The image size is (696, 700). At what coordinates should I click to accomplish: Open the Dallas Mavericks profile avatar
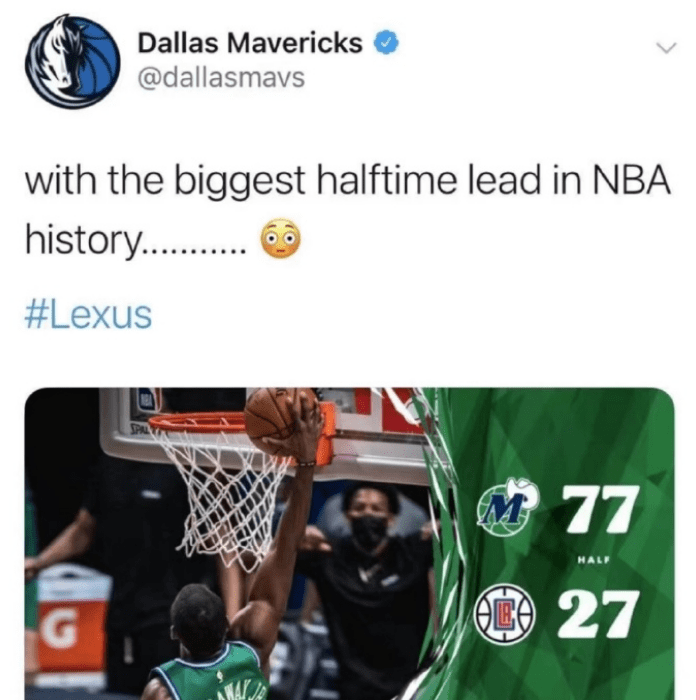point(72,62)
